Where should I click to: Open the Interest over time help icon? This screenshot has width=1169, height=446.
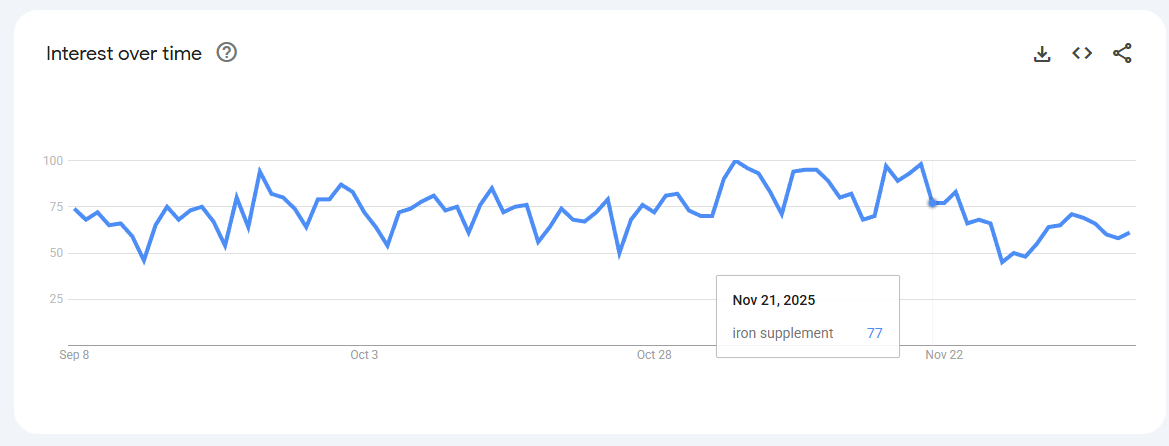pos(227,53)
